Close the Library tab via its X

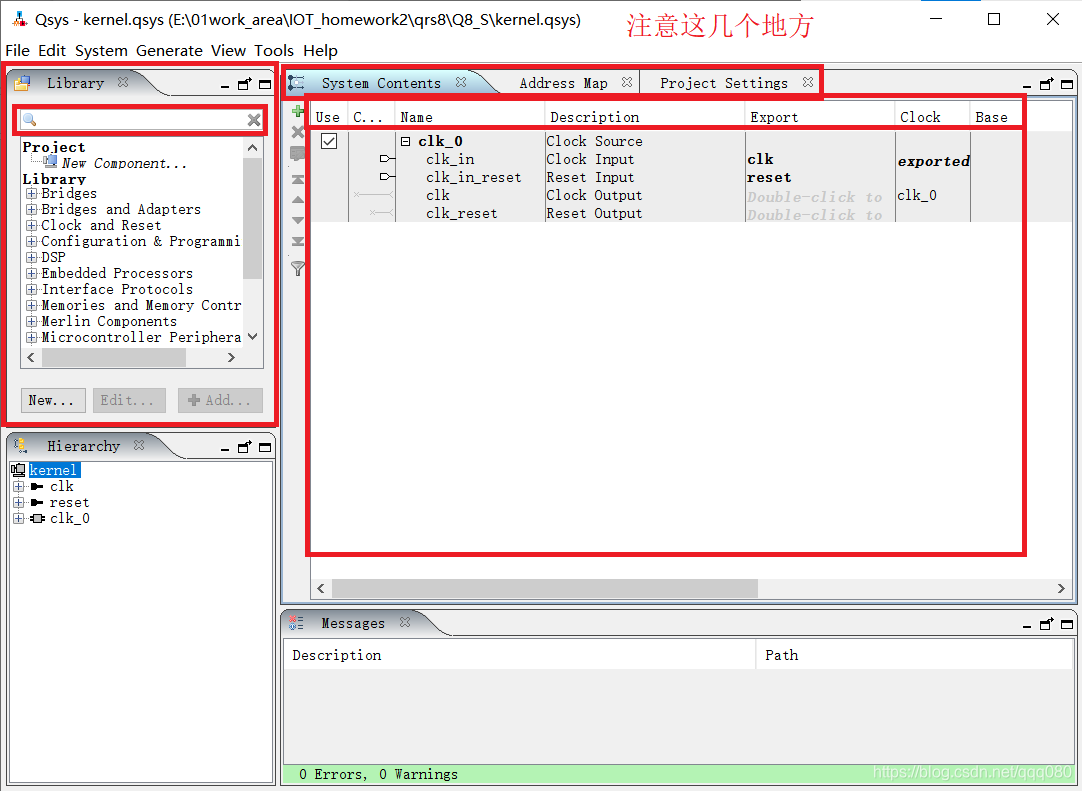tap(123, 82)
